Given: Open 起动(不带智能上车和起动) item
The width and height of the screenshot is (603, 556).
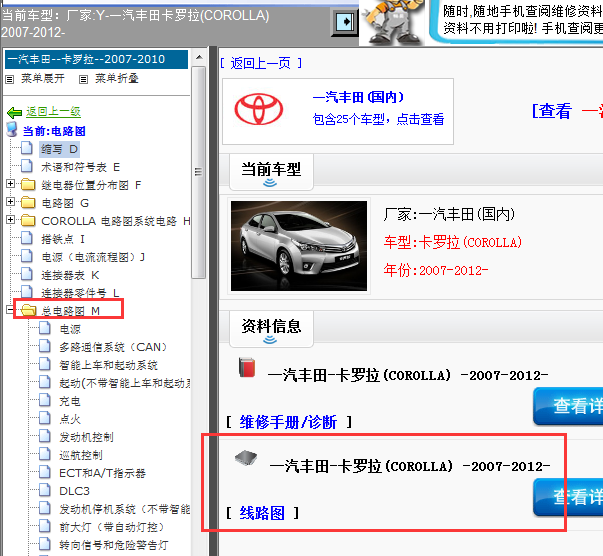Looking at the screenshot, I should (x=125, y=383).
